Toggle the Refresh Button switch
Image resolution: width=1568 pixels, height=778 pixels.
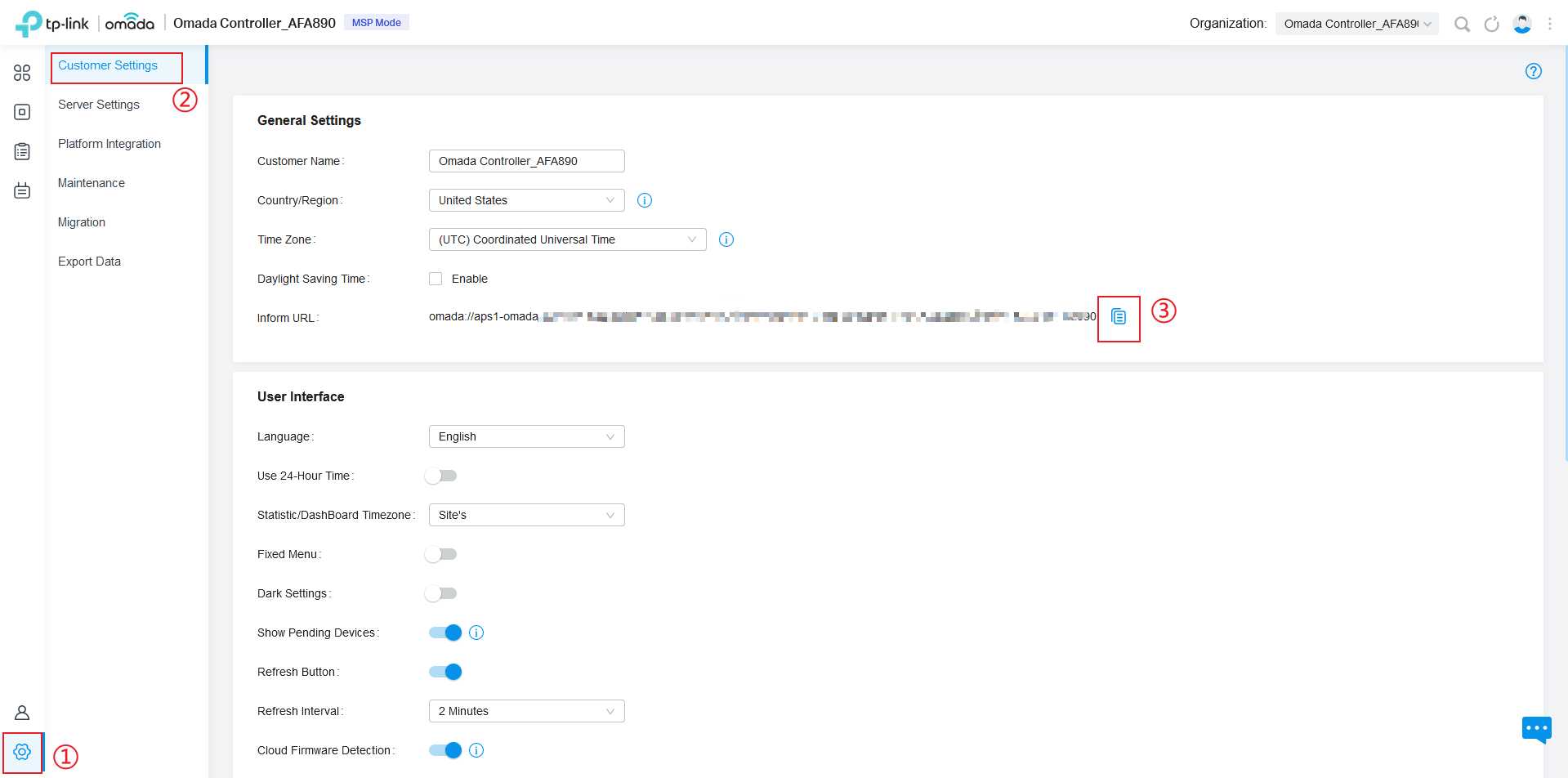tap(445, 672)
